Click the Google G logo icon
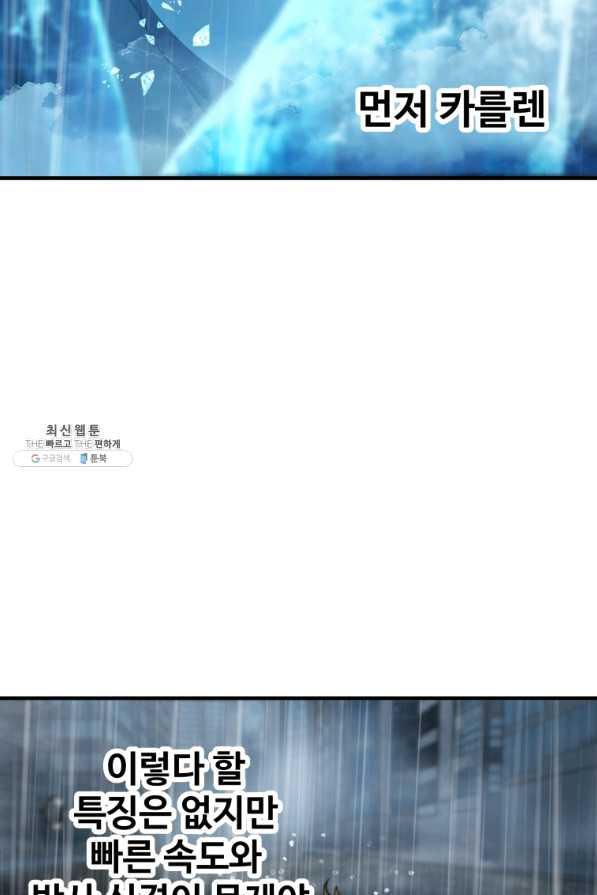Image resolution: width=597 pixels, height=895 pixels. click(x=35, y=458)
